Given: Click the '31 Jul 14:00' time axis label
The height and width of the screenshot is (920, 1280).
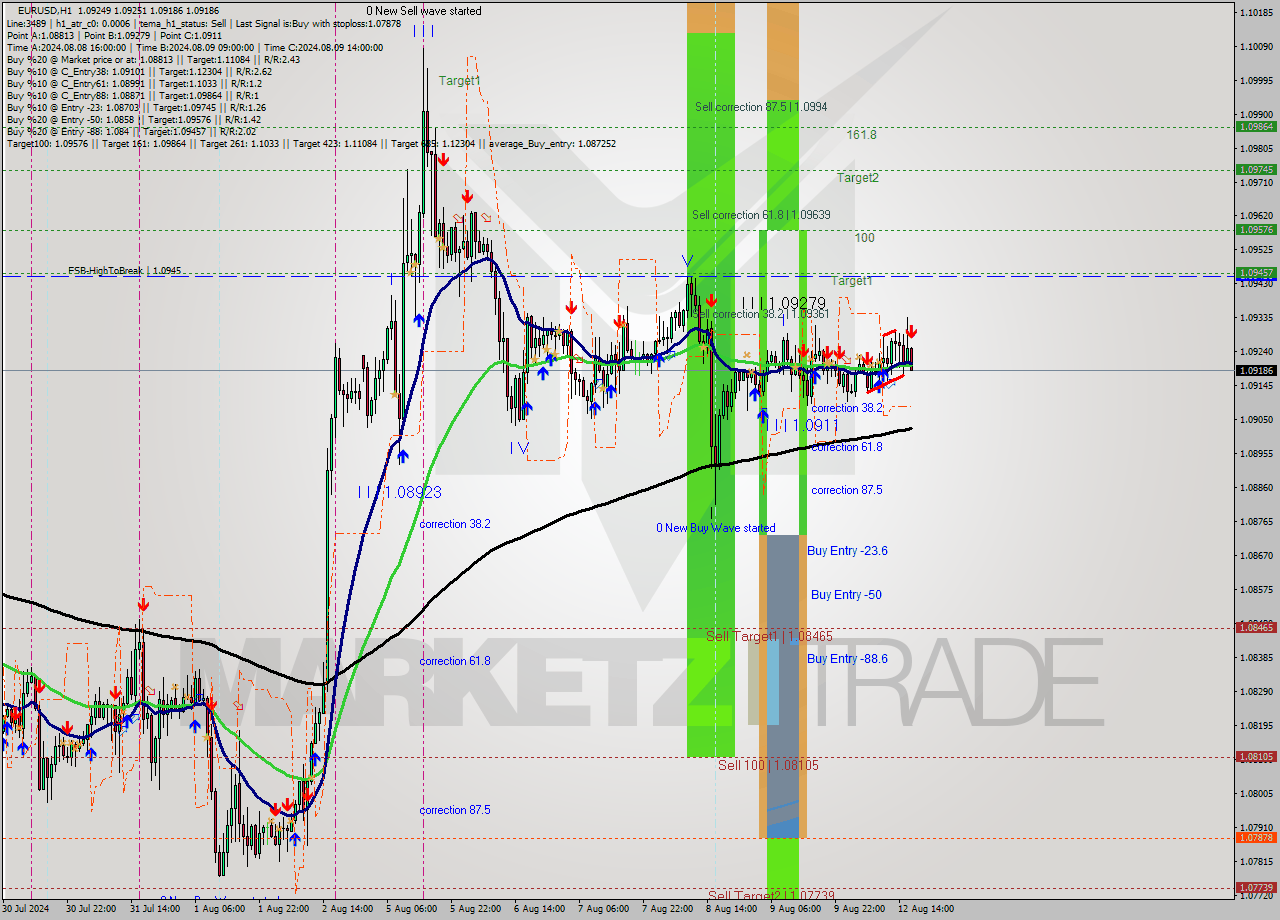Looking at the screenshot, I should click(x=155, y=909).
